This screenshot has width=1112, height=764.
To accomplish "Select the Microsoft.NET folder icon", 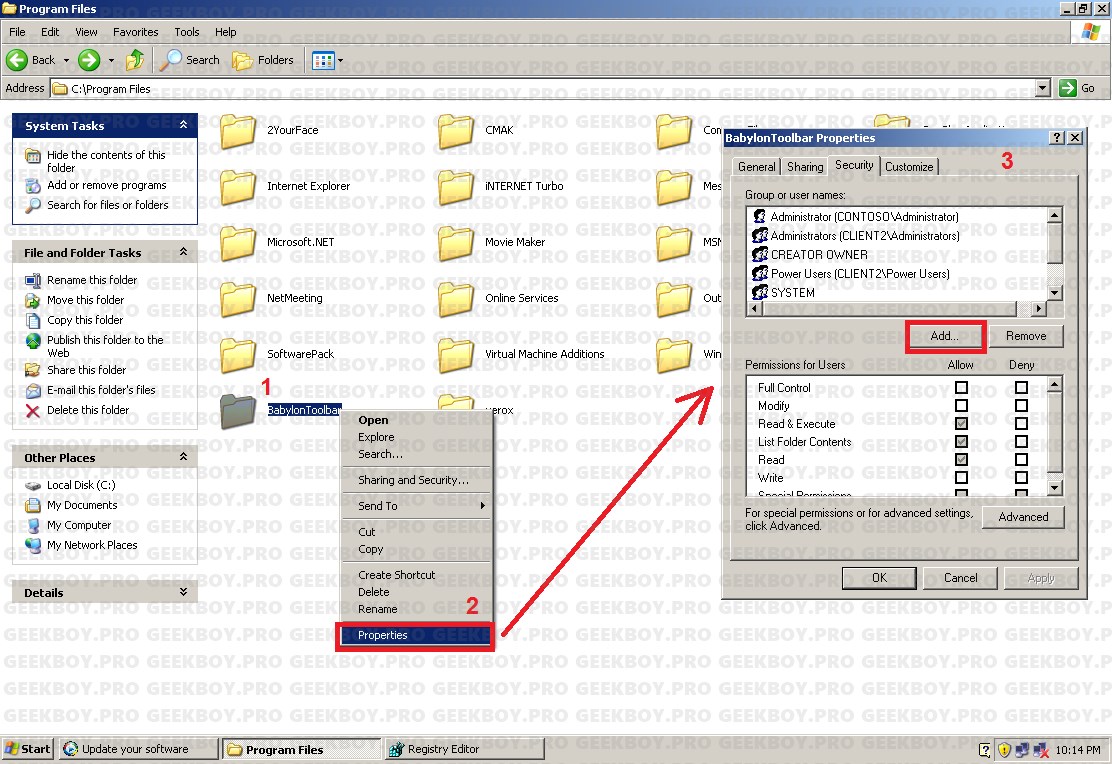I will pos(238,243).
